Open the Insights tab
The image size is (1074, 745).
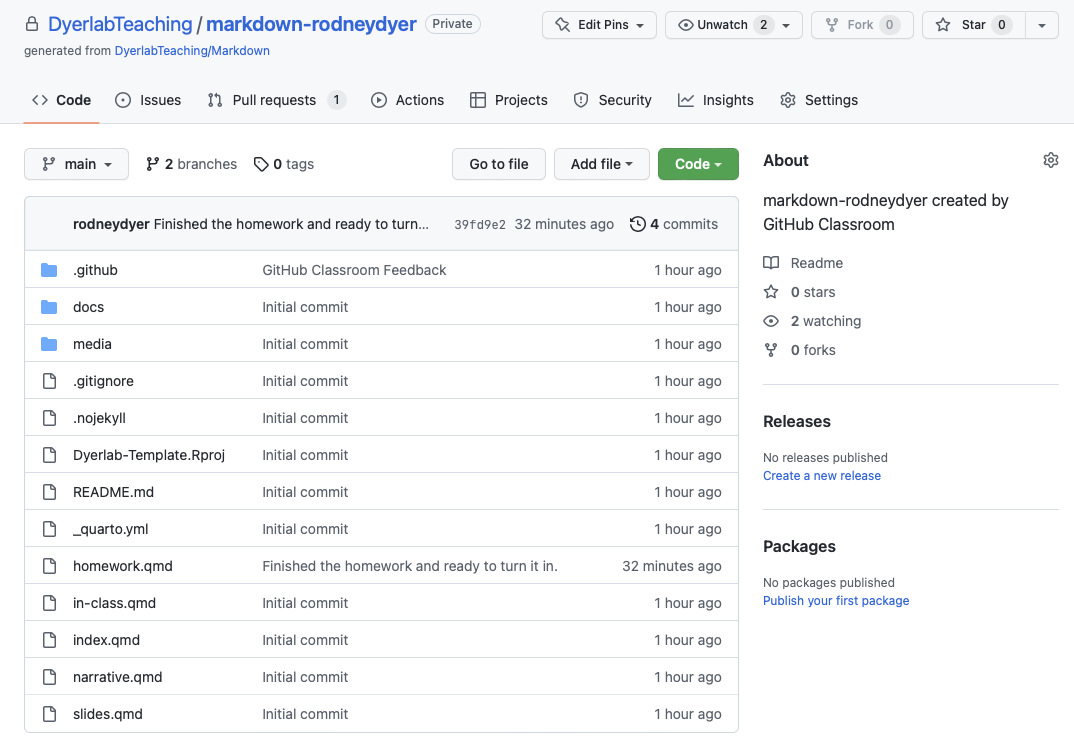pyautogui.click(x=716, y=100)
